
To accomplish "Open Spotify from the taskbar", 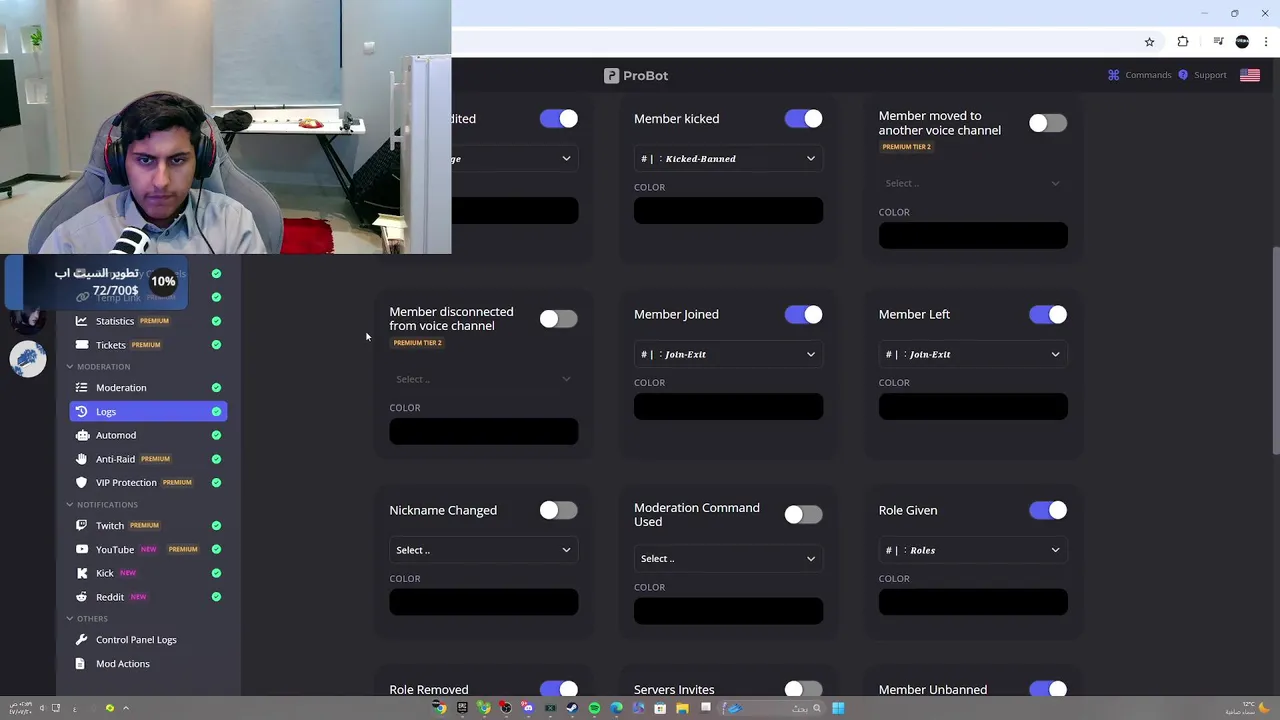I will (x=594, y=708).
